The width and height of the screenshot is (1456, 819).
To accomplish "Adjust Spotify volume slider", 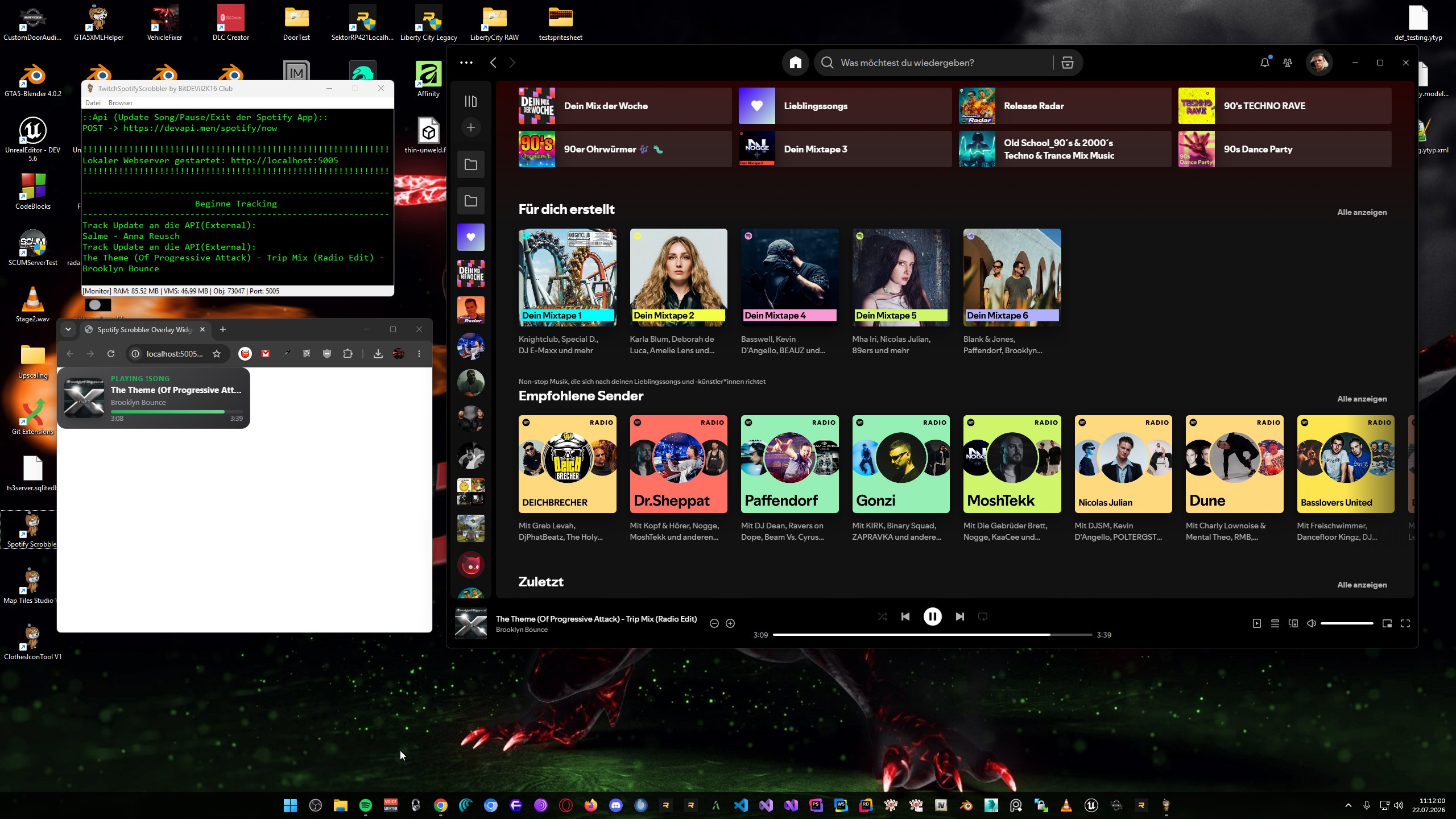I will (x=1347, y=624).
